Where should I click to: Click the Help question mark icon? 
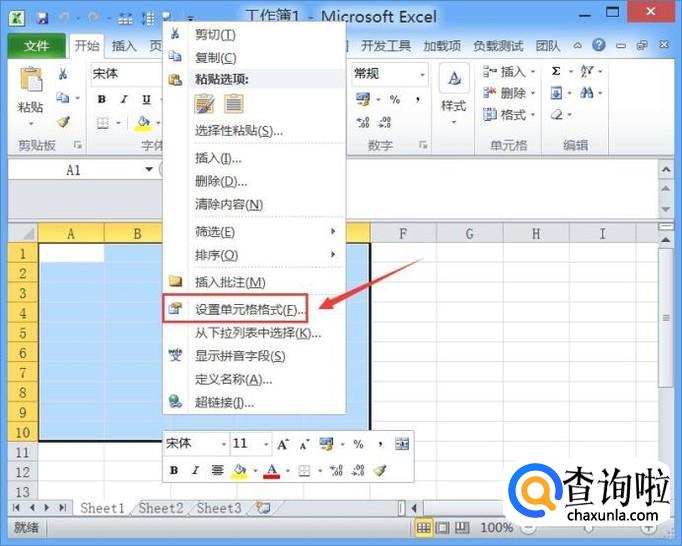tap(599, 45)
